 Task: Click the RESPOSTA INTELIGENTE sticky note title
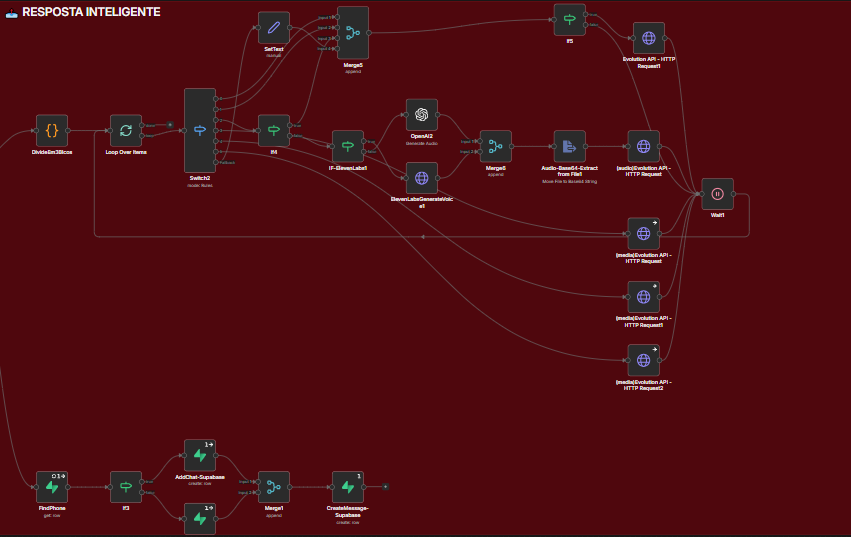click(90, 11)
